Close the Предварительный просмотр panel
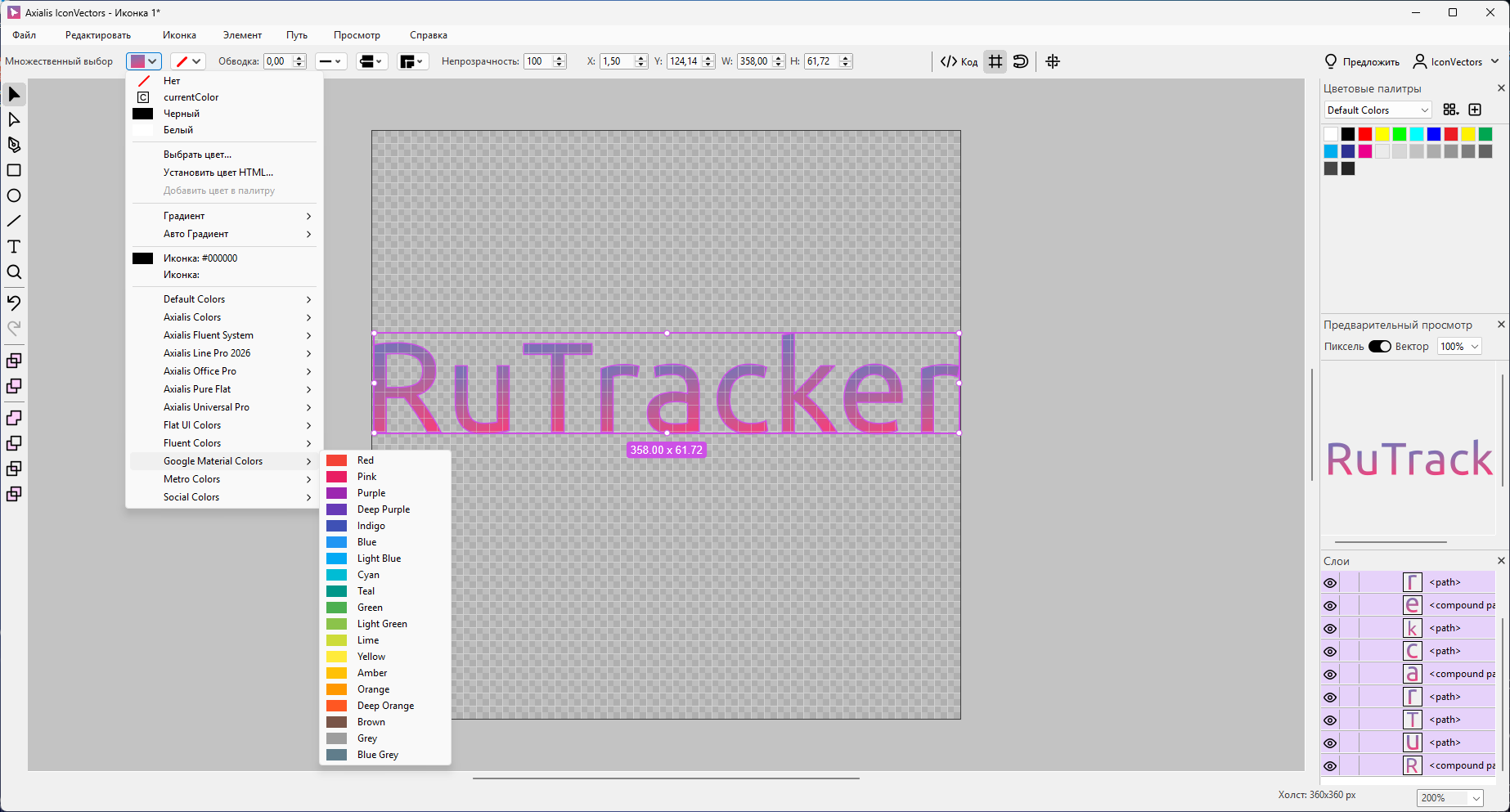This screenshot has width=1510, height=812. tap(1501, 325)
